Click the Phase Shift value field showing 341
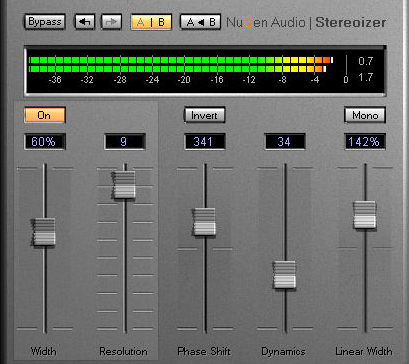Viewport: 409px width, 364px height. (x=205, y=142)
